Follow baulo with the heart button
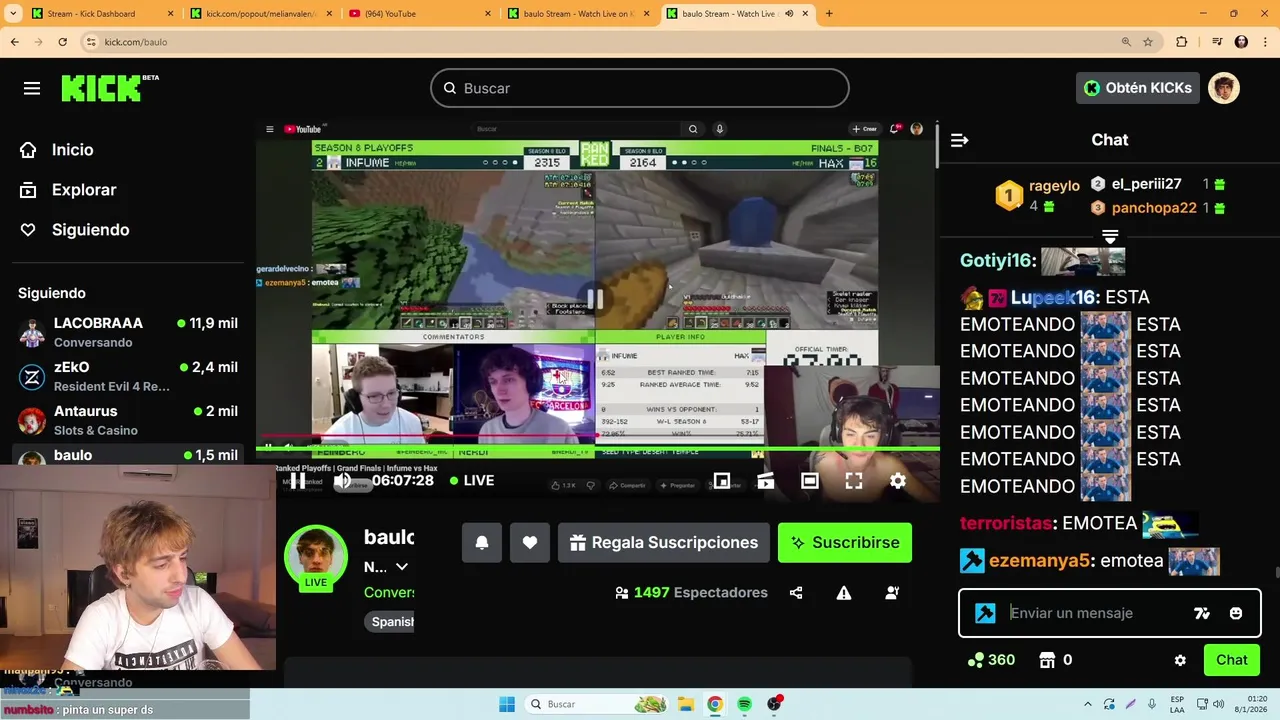The height and width of the screenshot is (720, 1280). [530, 542]
